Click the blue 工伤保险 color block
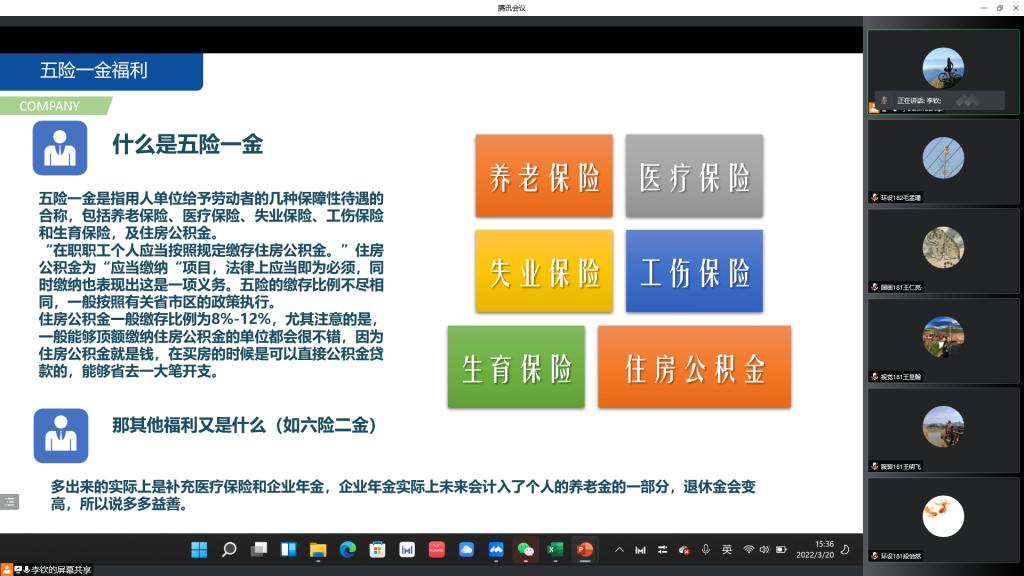The image size is (1024, 576). pos(694,271)
